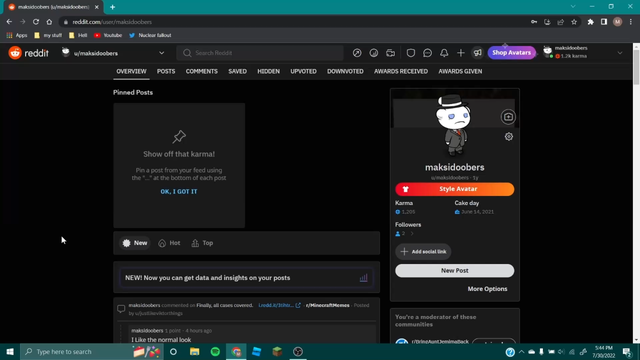Open the i.redd.it post link
The width and height of the screenshot is (640, 360).
(279, 305)
